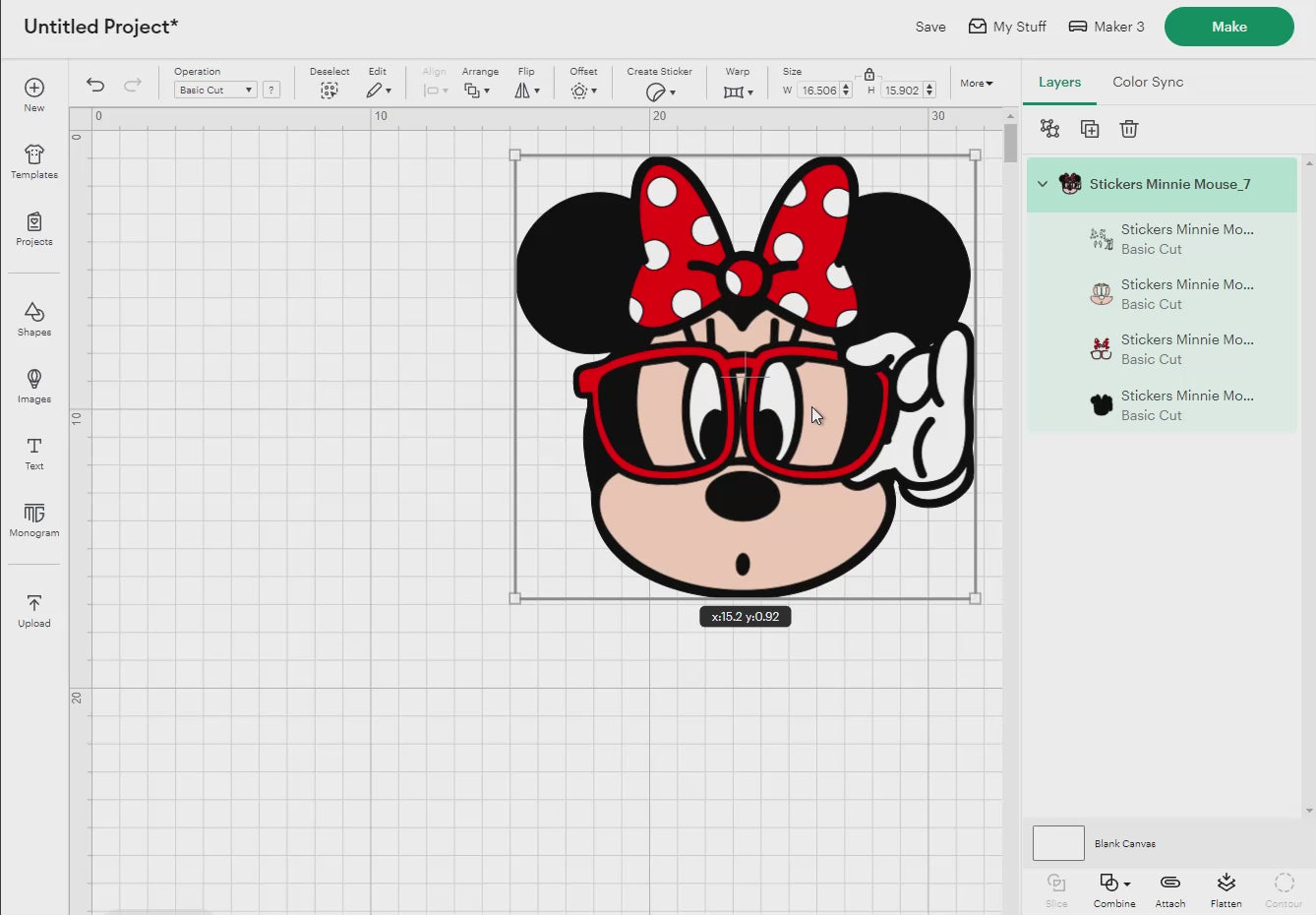
Task: Click the bottom-right selection resize handle
Action: 975,598
